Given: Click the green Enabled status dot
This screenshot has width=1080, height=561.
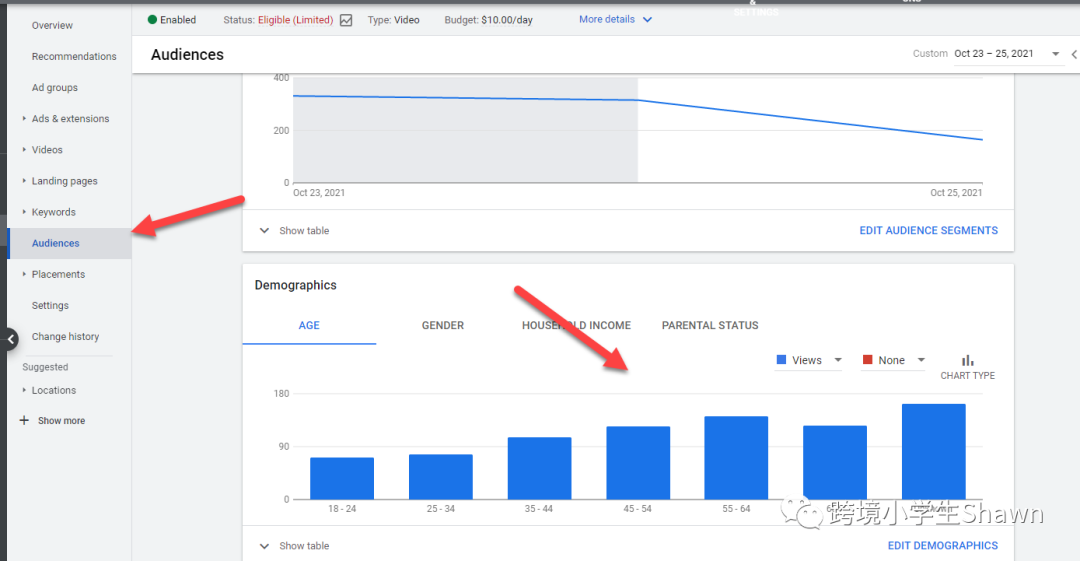Looking at the screenshot, I should tap(152, 20).
